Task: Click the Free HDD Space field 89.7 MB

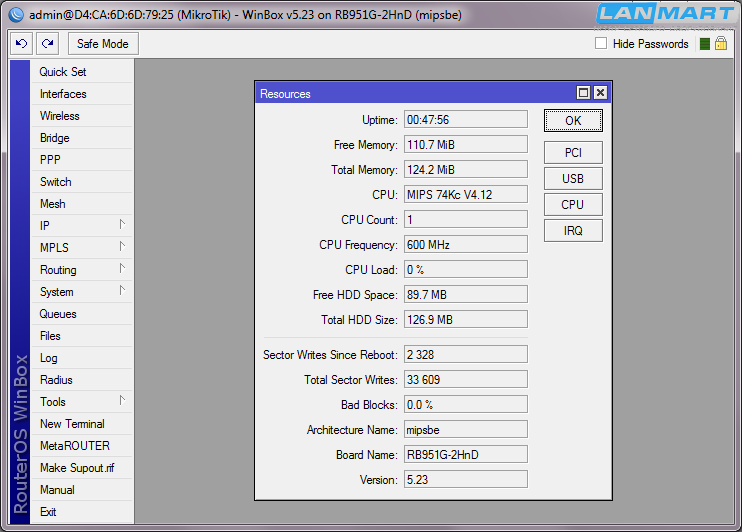Action: [466, 295]
